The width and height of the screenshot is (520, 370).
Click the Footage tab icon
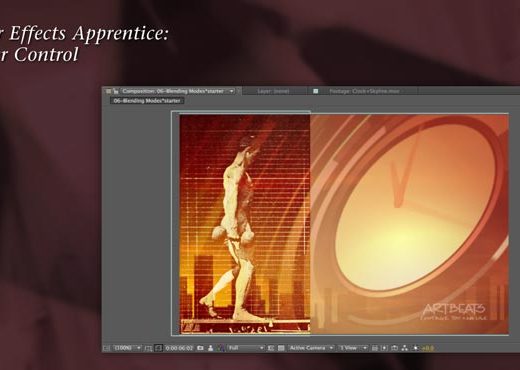[x=315, y=91]
